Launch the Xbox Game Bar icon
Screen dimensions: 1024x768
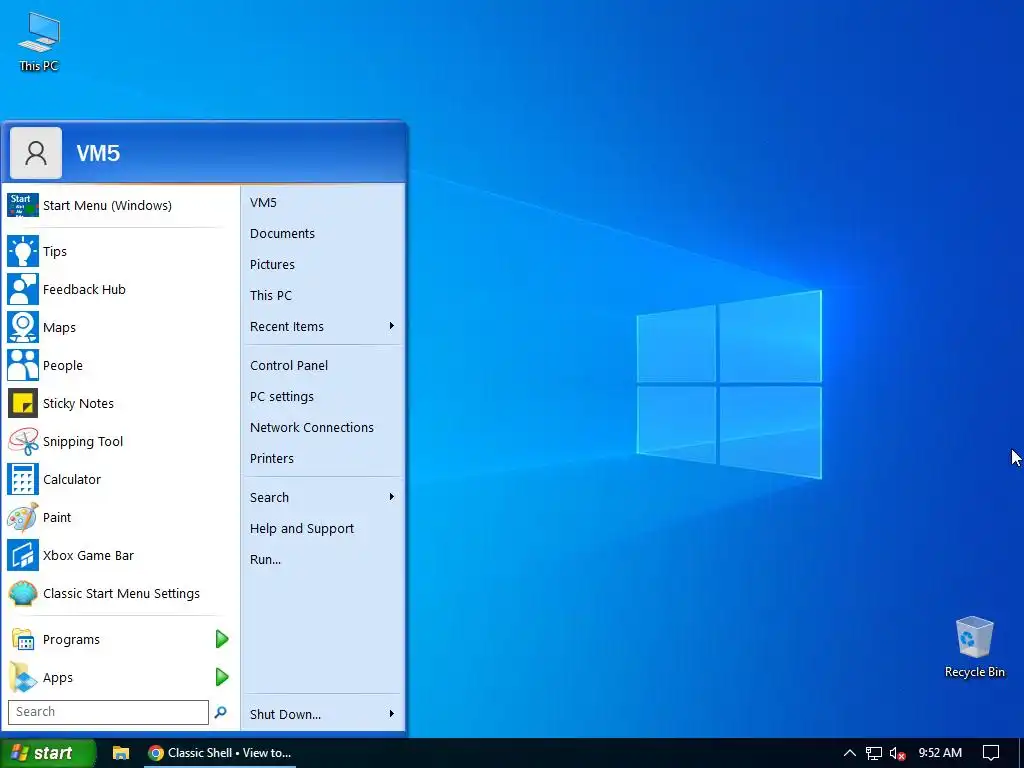pyautogui.click(x=23, y=555)
